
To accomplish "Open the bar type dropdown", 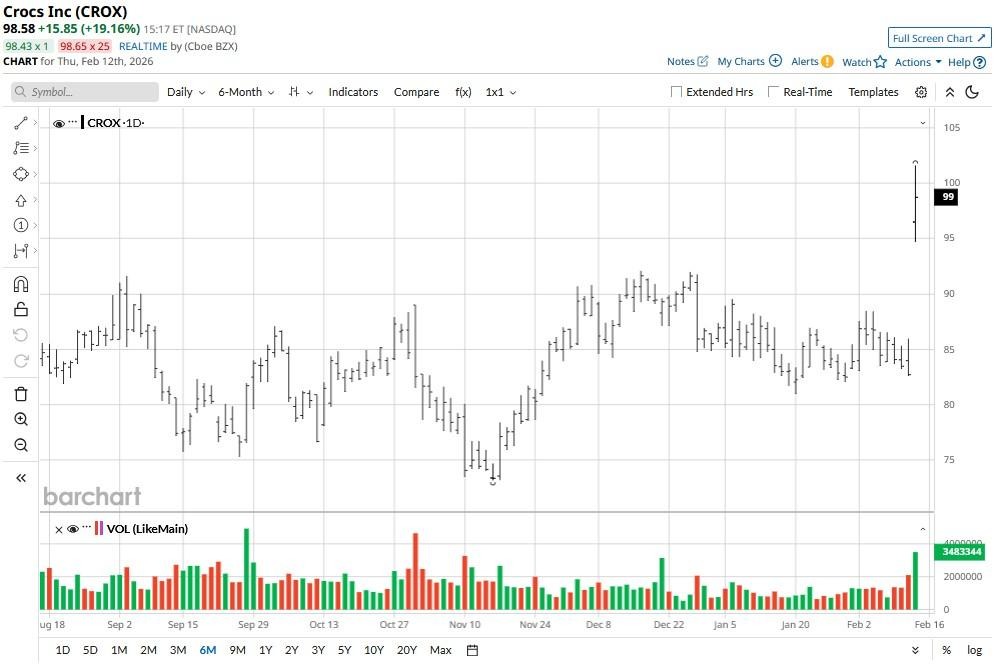I will pyautogui.click(x=300, y=92).
